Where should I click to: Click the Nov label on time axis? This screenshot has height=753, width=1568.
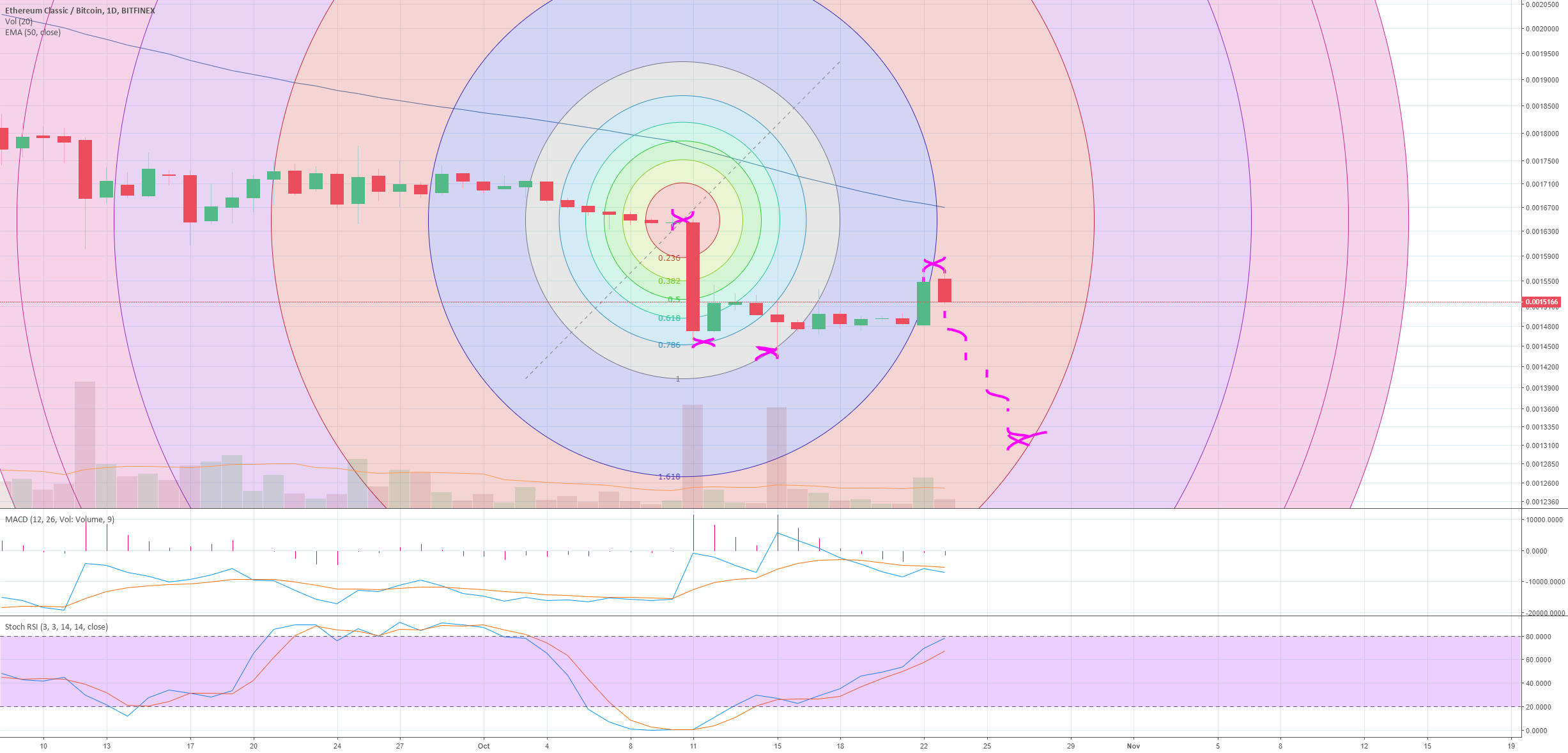[1133, 746]
